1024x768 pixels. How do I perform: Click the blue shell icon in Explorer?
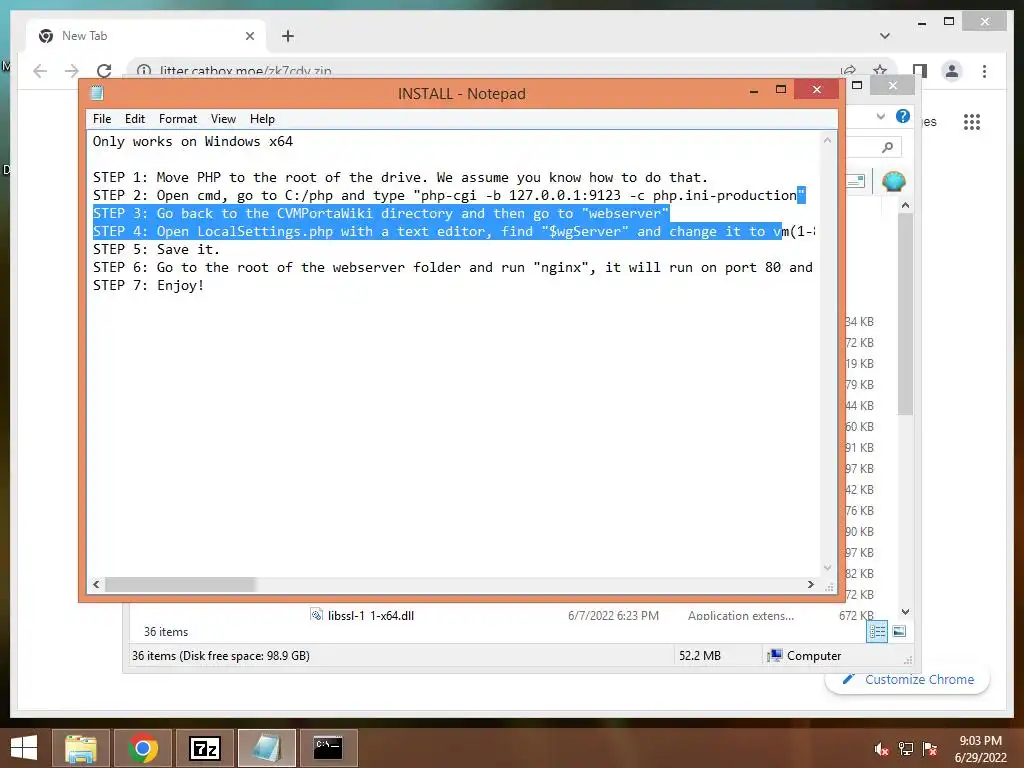coord(893,181)
